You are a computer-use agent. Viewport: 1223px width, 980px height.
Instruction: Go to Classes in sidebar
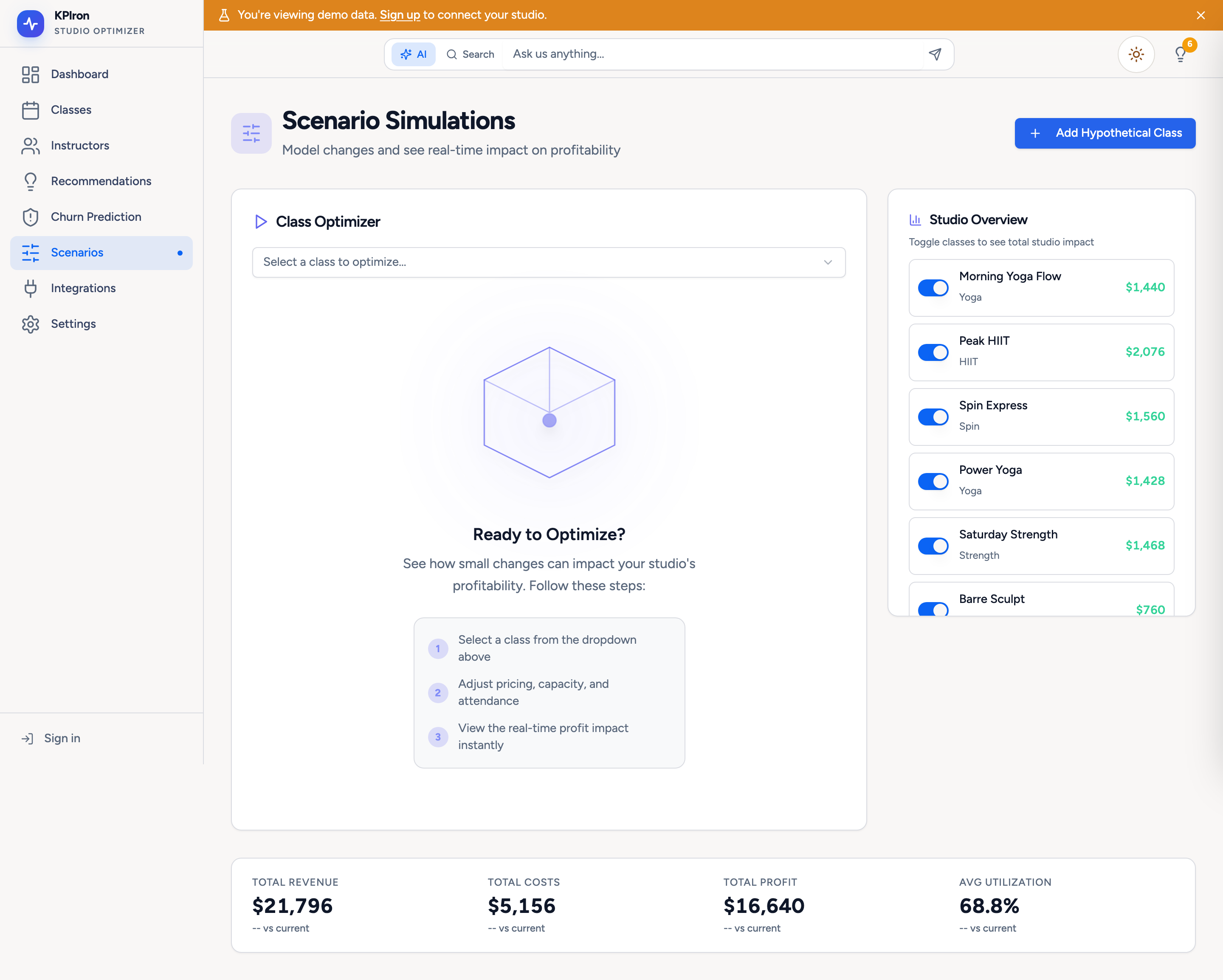(101, 110)
